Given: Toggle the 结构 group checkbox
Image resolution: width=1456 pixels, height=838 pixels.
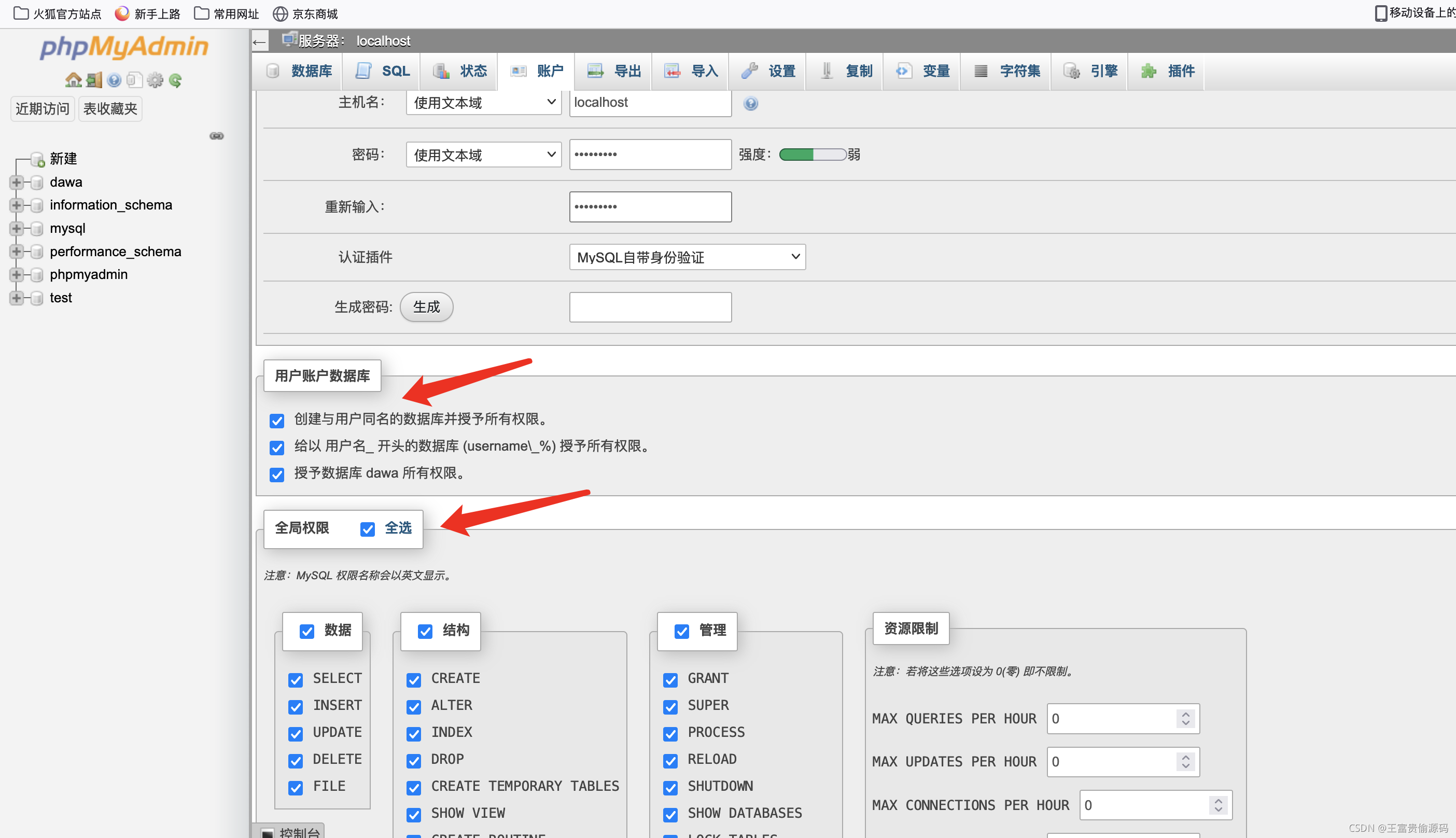Looking at the screenshot, I should (425, 632).
